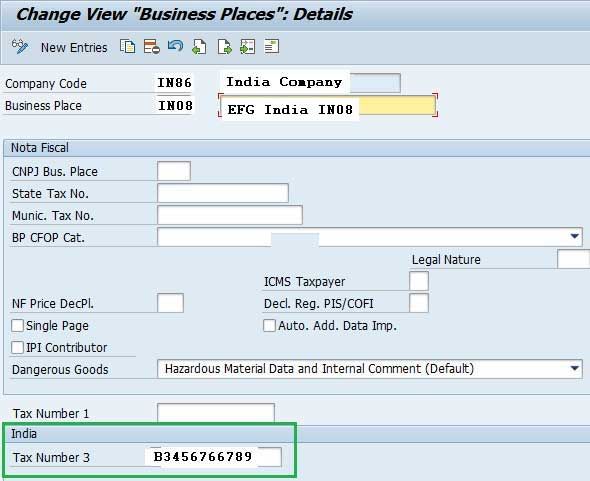Click the Other Entry position icon
590x481 pixels.
point(248,47)
